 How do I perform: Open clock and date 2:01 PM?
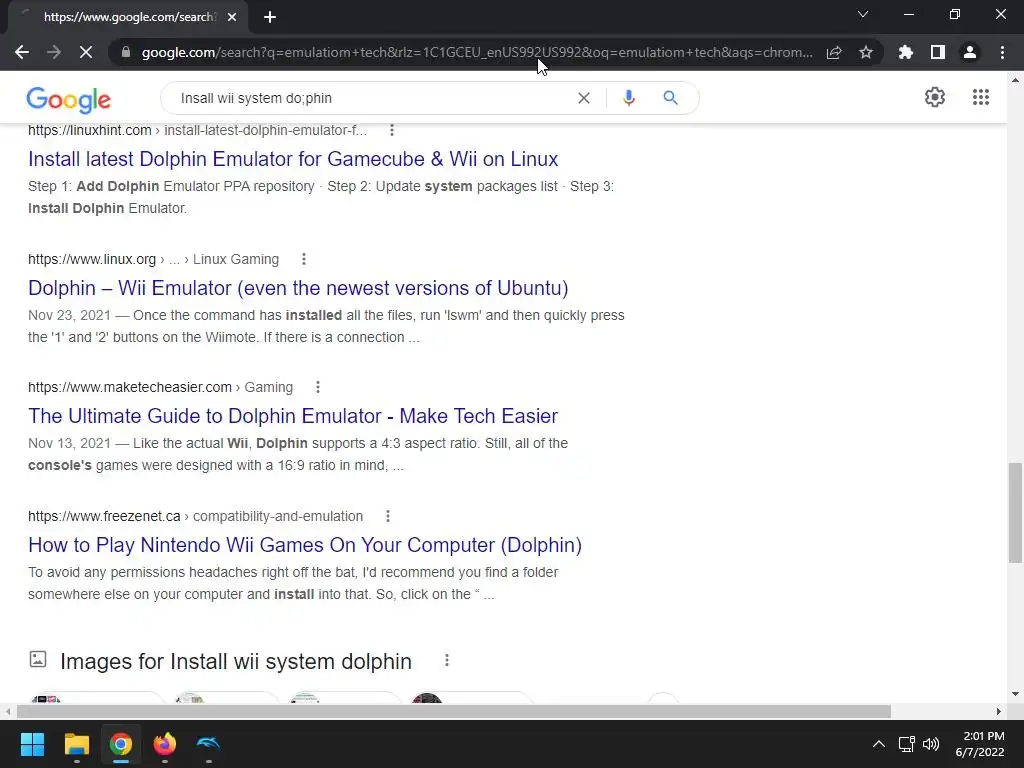click(x=980, y=744)
